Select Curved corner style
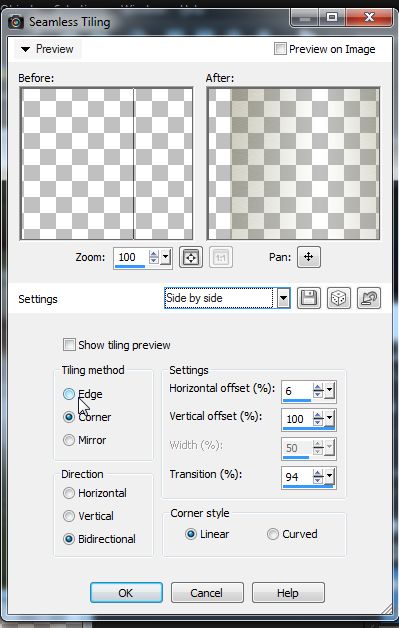Image resolution: width=399 pixels, height=628 pixels. point(273,534)
